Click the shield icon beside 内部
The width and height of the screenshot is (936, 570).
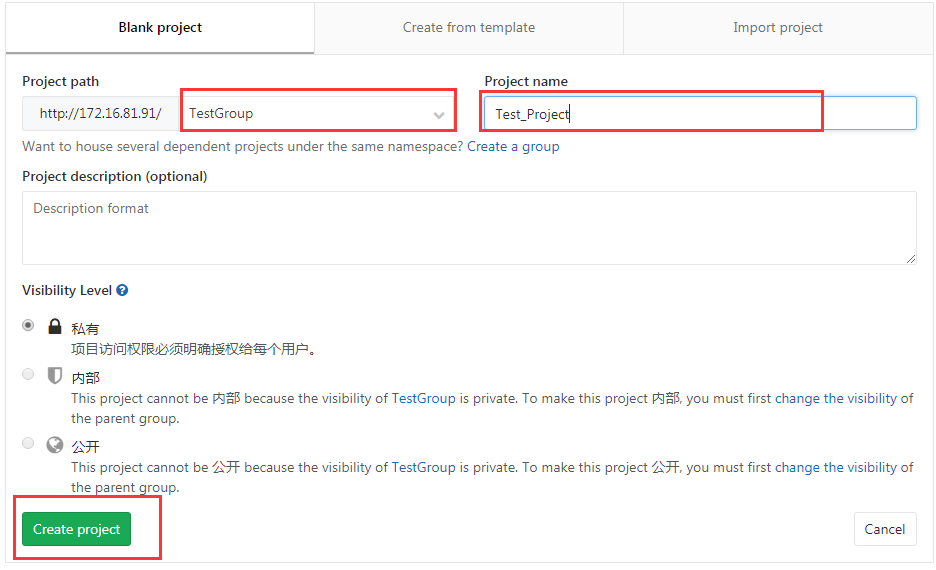pyautogui.click(x=55, y=375)
